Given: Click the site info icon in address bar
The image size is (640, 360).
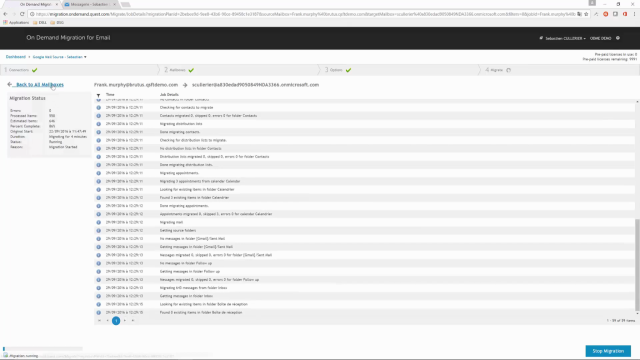Looking at the screenshot, I should point(32,14).
